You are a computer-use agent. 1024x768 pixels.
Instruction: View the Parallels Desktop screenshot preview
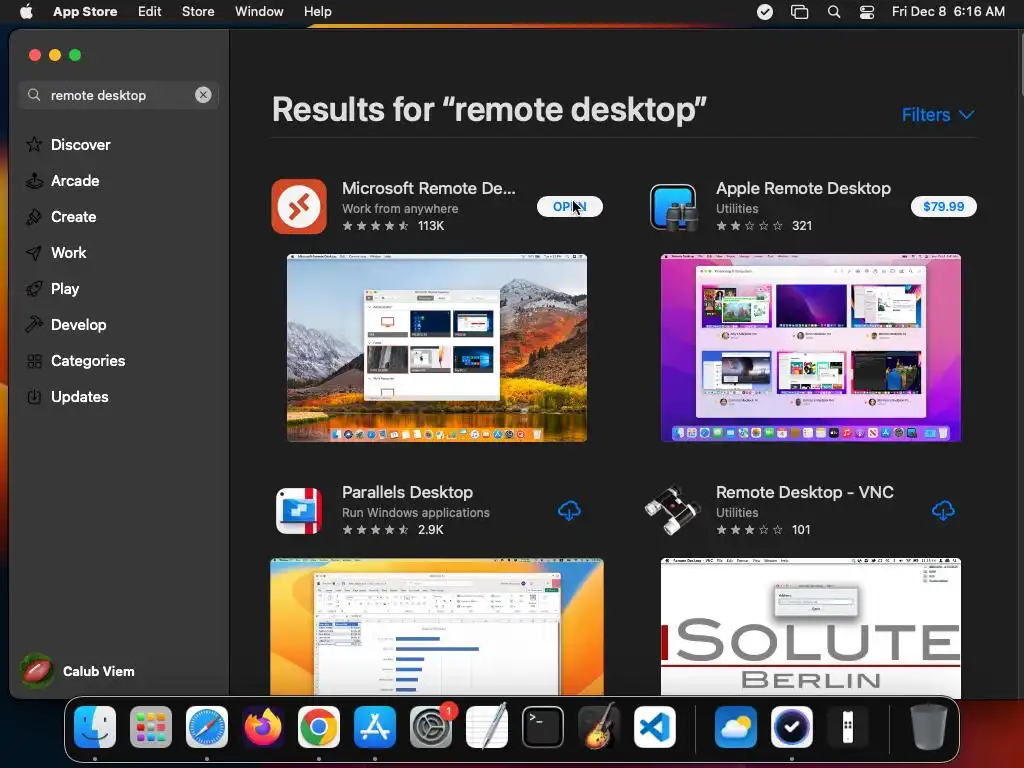click(x=437, y=627)
